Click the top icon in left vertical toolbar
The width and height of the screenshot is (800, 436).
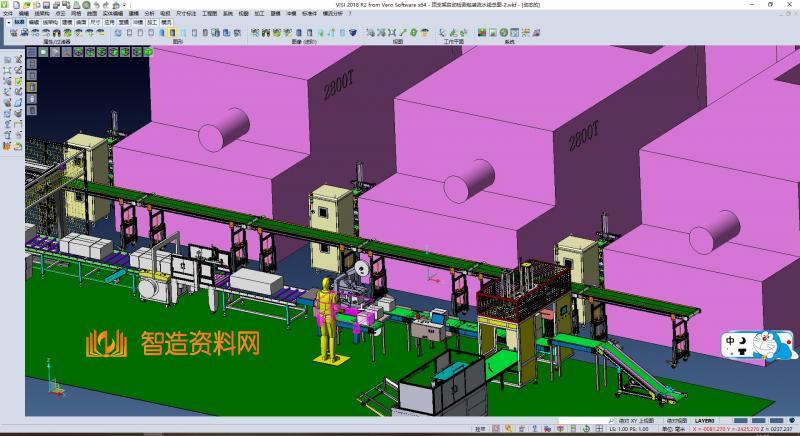click(x=8, y=60)
